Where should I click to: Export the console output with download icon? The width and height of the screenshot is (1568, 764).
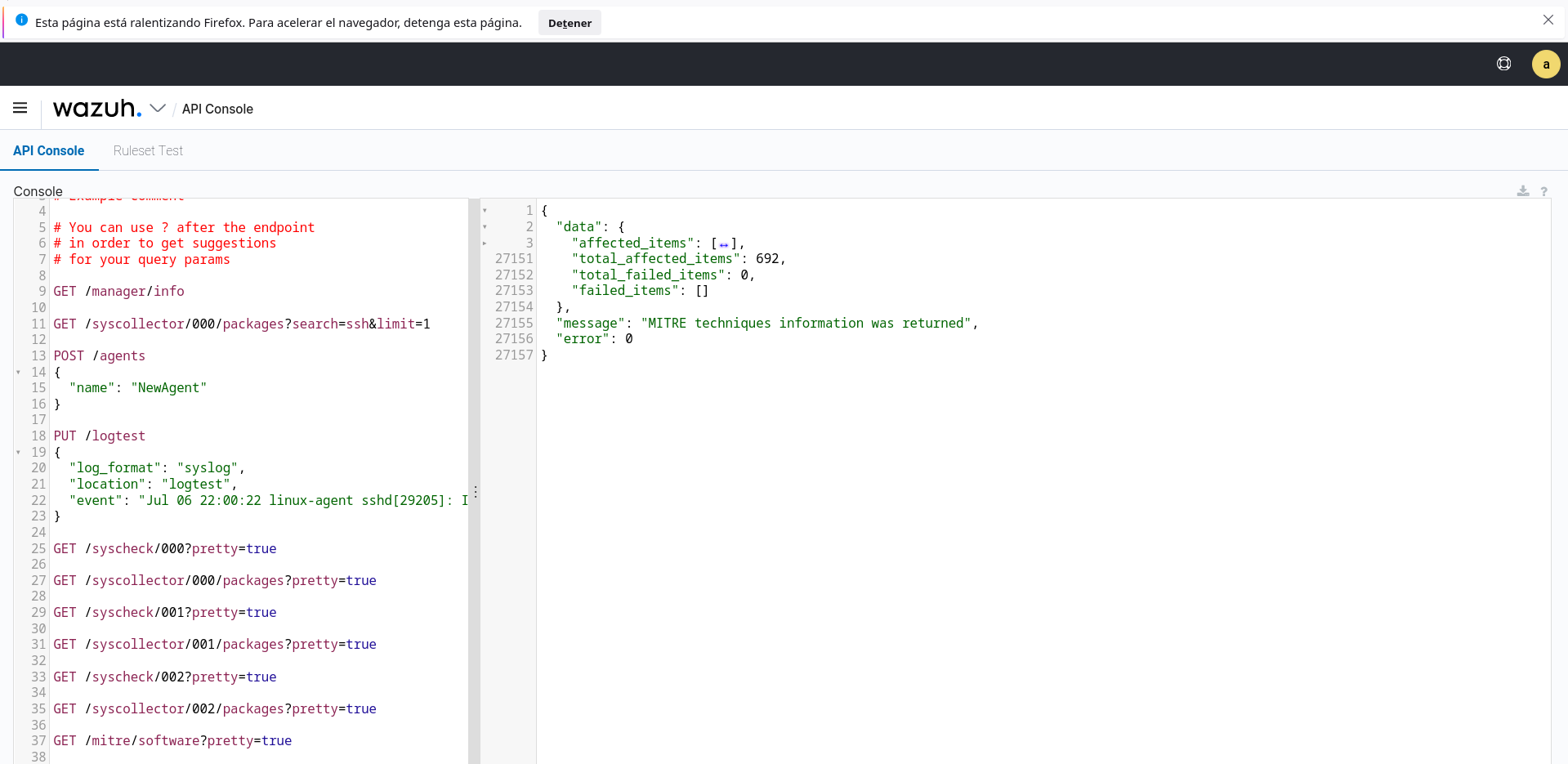(1522, 191)
